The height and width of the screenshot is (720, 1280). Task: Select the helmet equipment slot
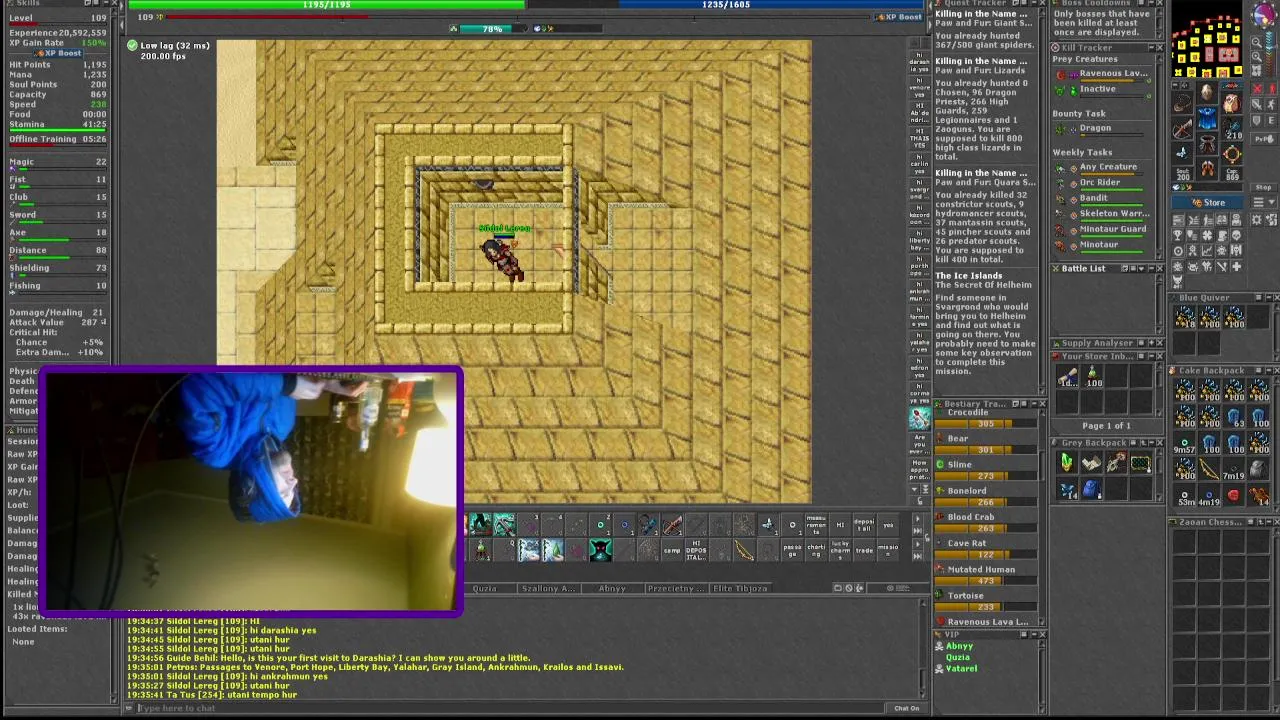(1207, 93)
